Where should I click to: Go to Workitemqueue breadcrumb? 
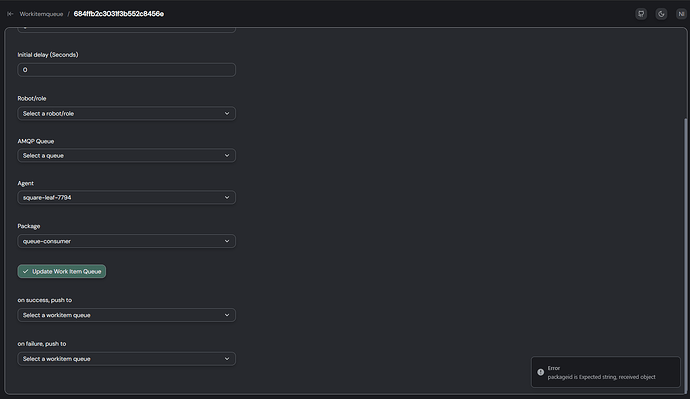pos(41,14)
